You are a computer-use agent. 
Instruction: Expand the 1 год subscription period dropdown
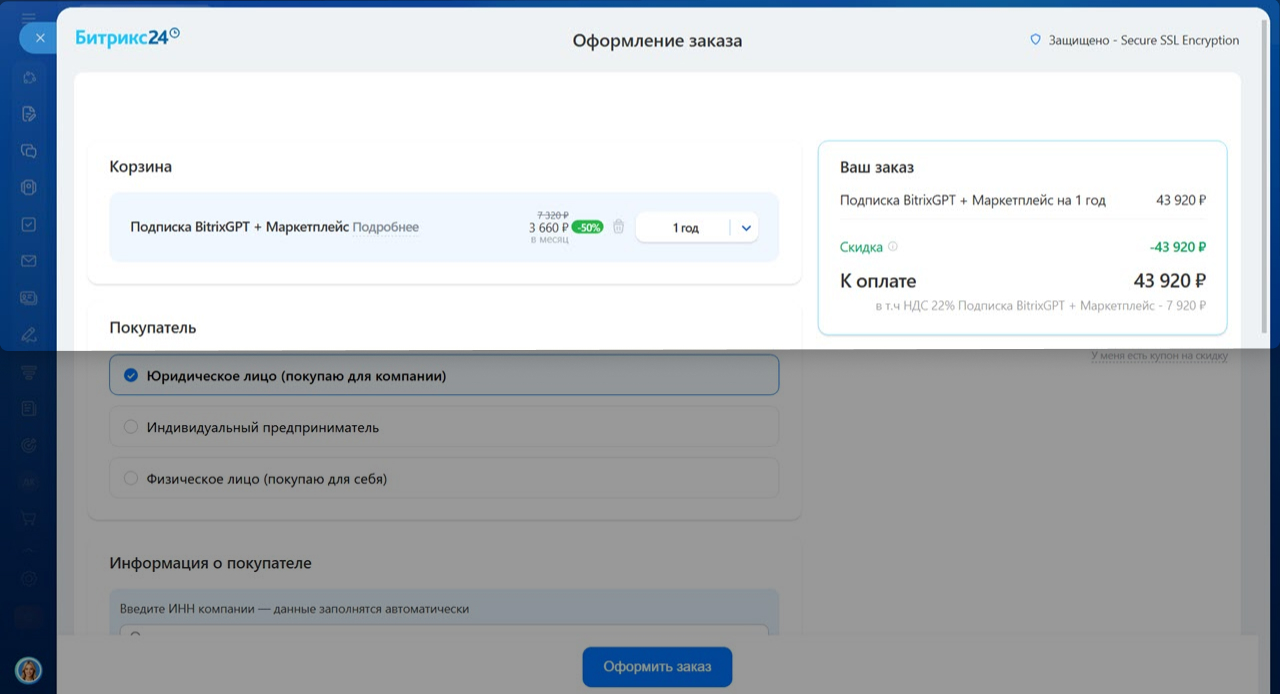(x=745, y=228)
